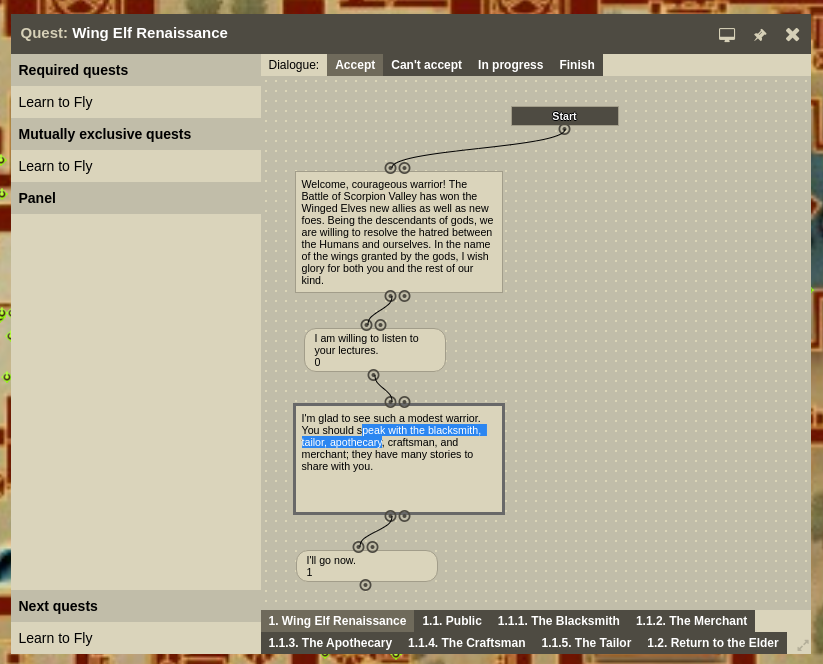Close the Wing Elf Renaissance quest window
The image size is (823, 664).
(x=792, y=34)
